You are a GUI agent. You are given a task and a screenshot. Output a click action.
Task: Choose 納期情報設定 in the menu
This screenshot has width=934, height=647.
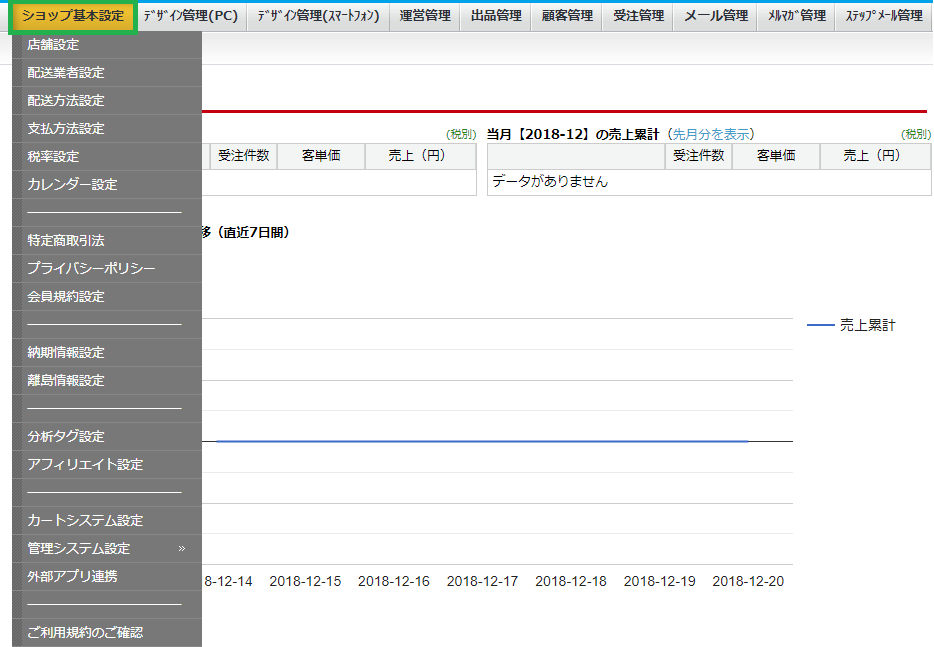coord(107,353)
